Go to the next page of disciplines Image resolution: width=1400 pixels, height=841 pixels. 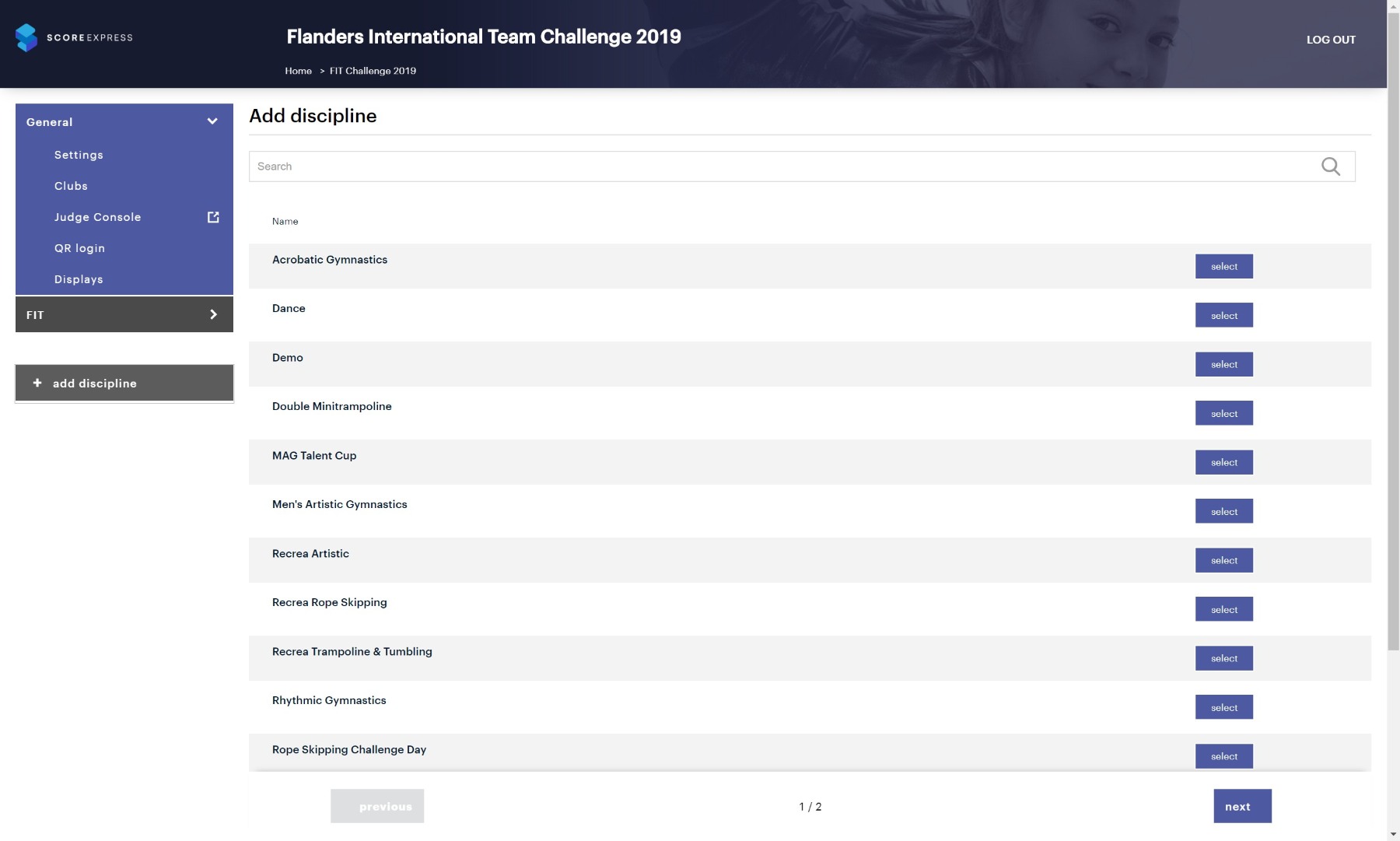pyautogui.click(x=1242, y=806)
